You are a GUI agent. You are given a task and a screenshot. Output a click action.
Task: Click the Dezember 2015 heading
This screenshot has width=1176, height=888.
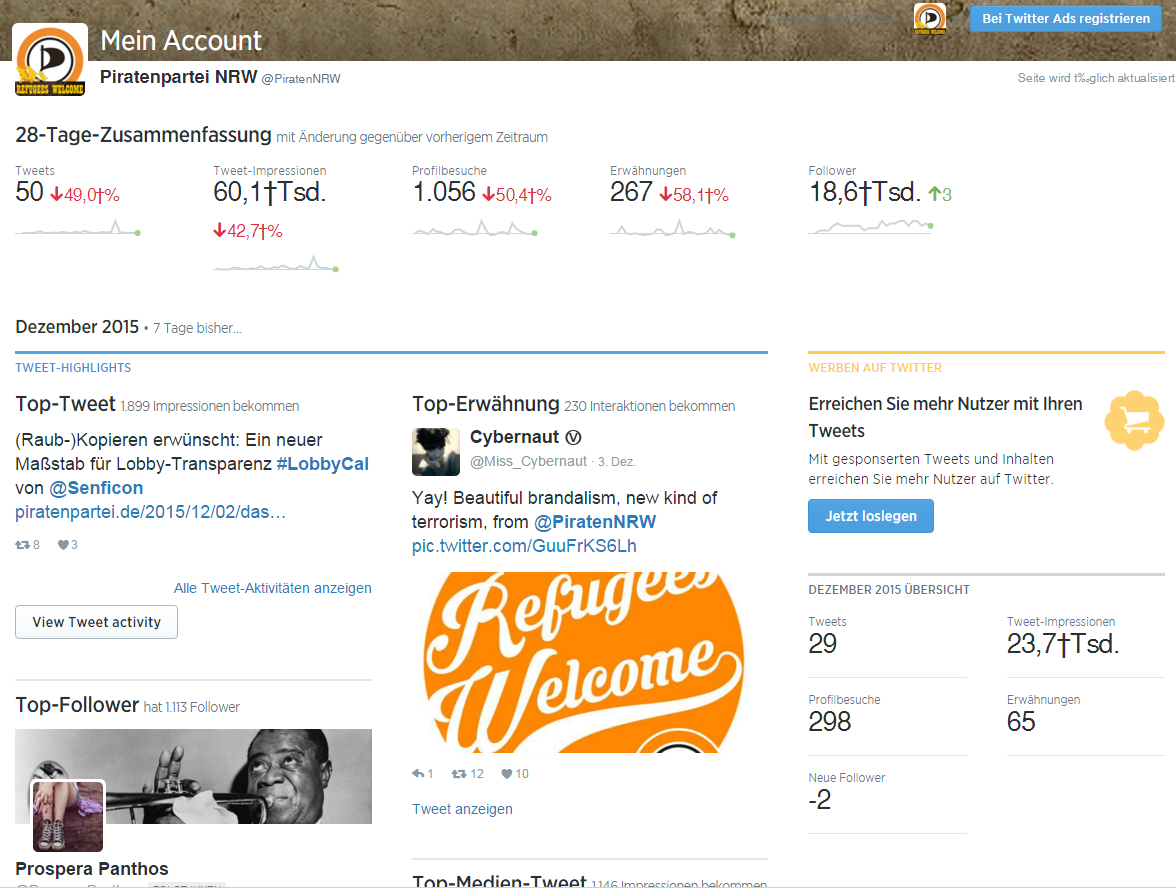pos(77,327)
